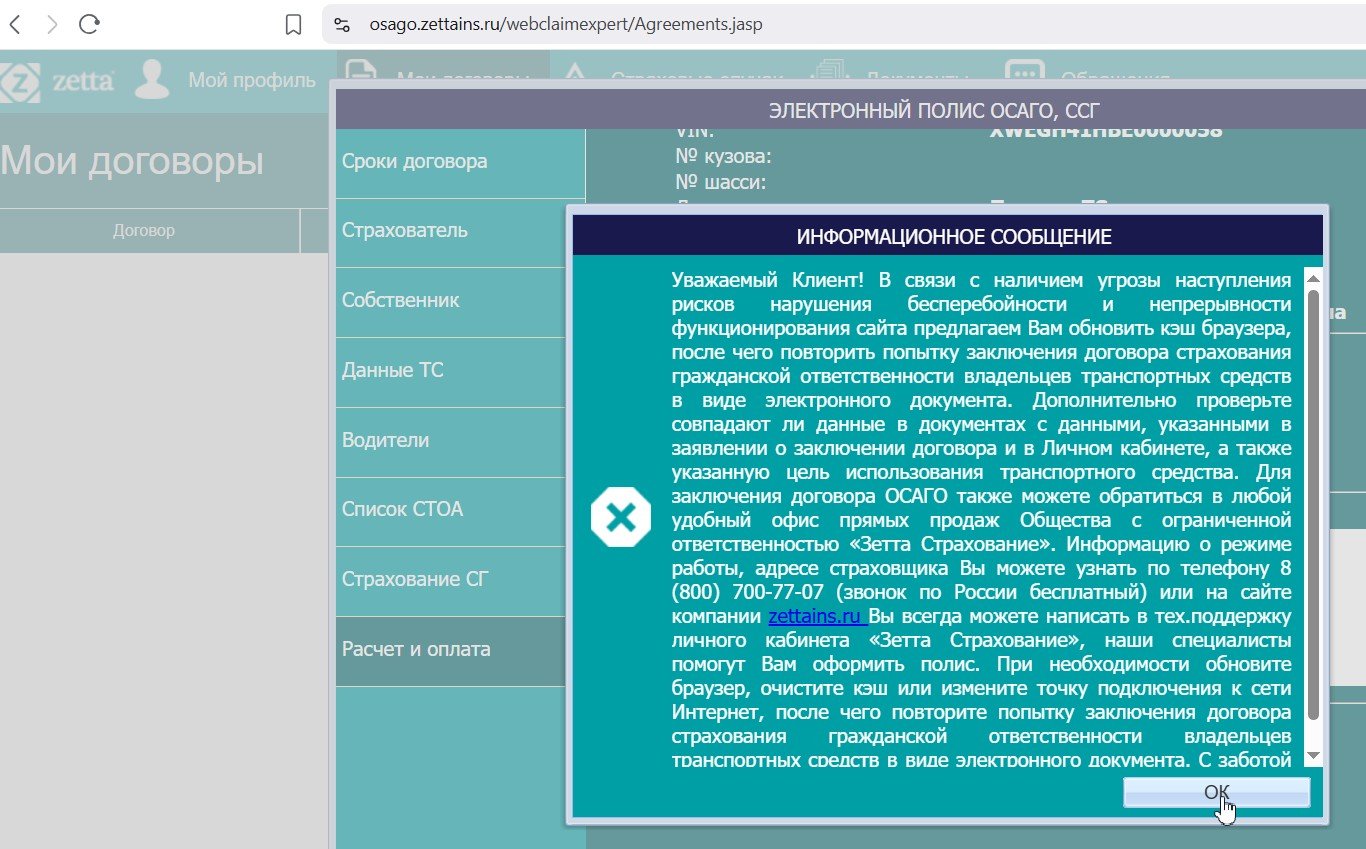1366x849 pixels.
Task: Go to the Собственник section
Action: pos(401,300)
